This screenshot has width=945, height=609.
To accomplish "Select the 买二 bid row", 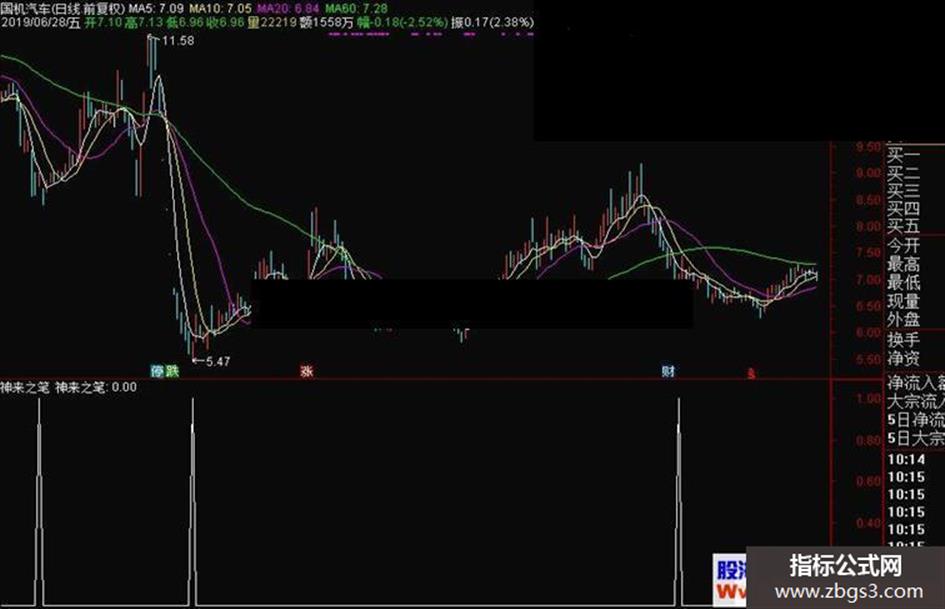I will (x=903, y=174).
